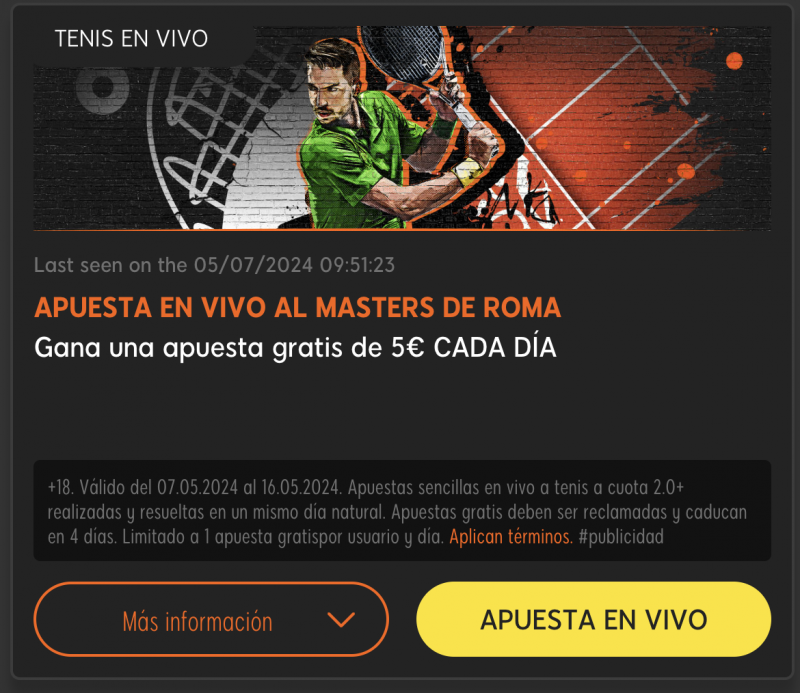Viewport: 800px width, 693px height.
Task: Click the black graffiti signature tag
Action: tap(515, 203)
